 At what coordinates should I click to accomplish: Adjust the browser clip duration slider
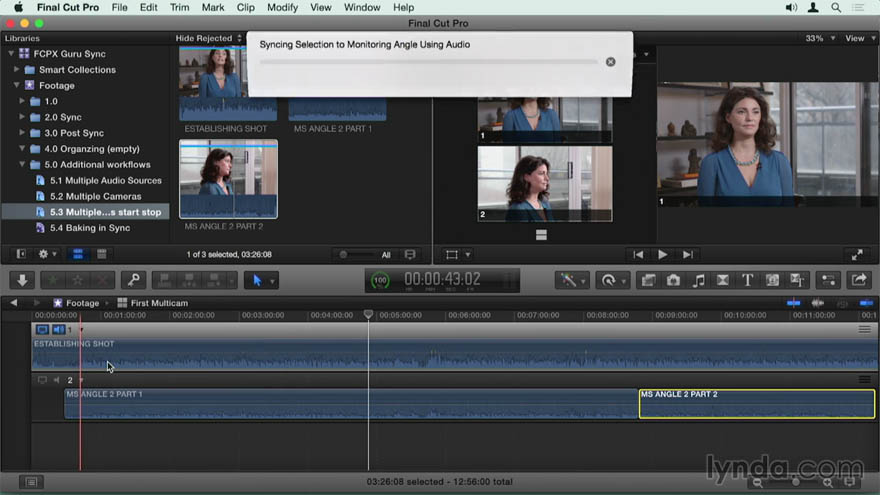(x=343, y=255)
